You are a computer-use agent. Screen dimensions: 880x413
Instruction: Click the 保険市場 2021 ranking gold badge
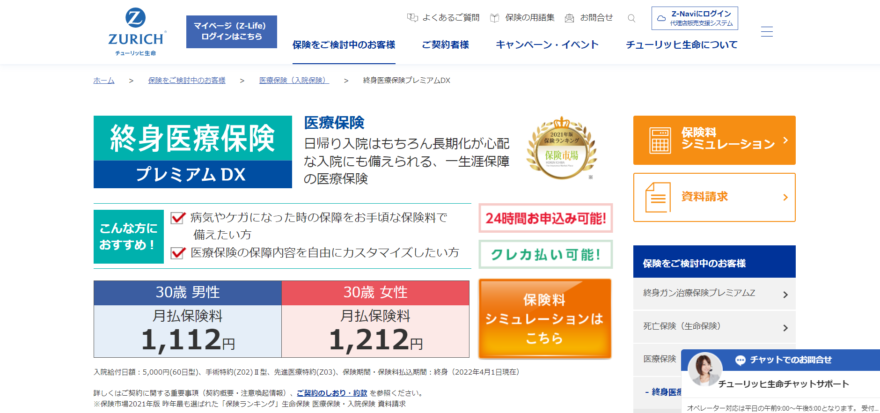coord(562,148)
